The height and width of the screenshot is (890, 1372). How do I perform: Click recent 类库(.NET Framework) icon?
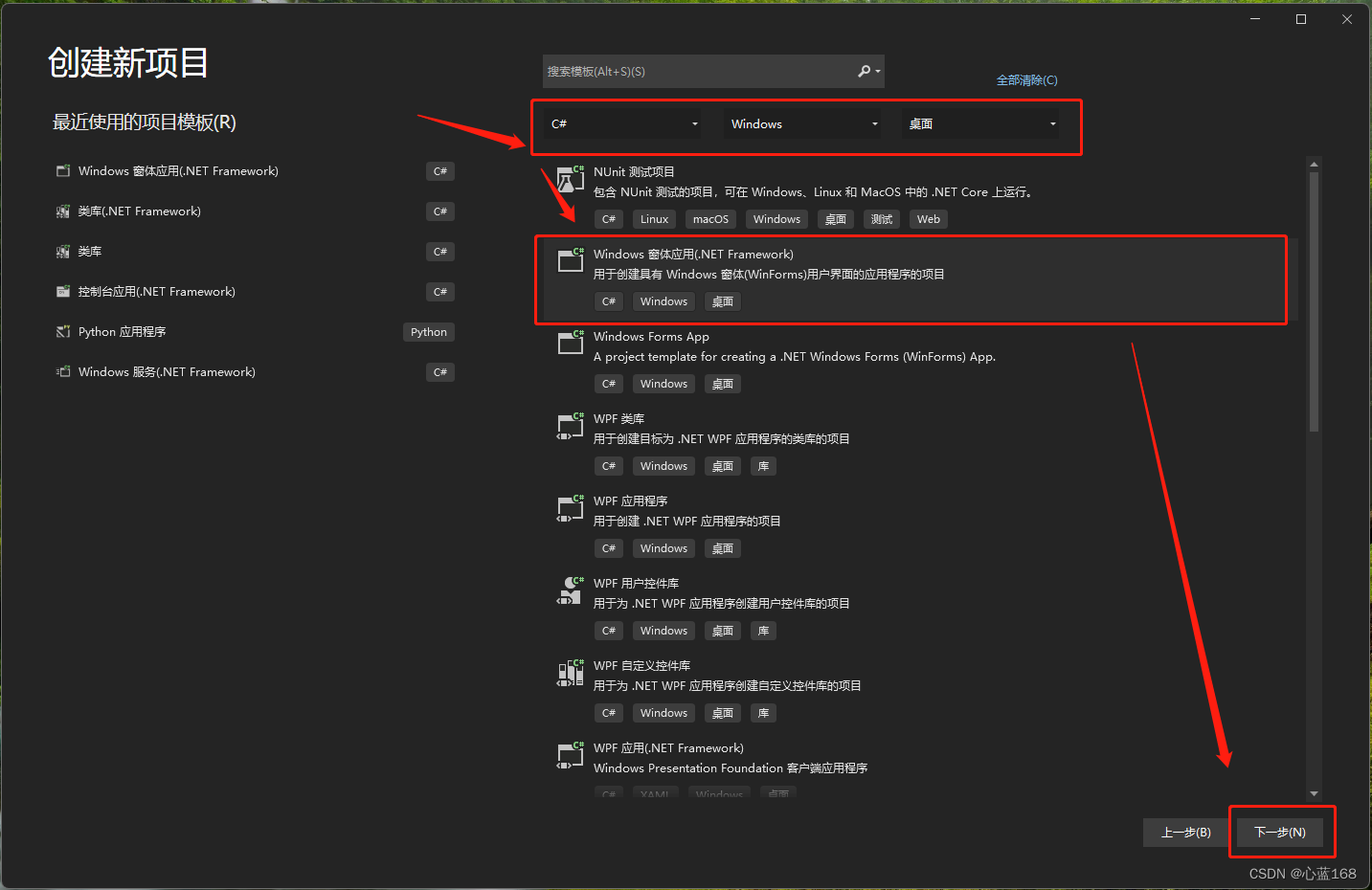pyautogui.click(x=63, y=211)
